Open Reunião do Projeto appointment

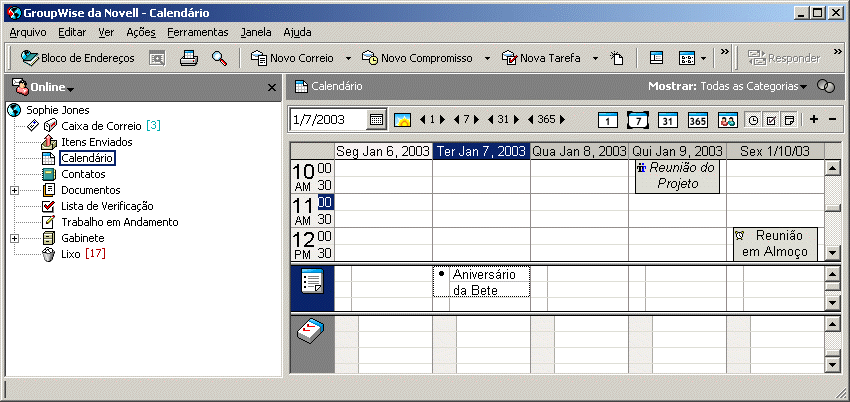click(677, 176)
